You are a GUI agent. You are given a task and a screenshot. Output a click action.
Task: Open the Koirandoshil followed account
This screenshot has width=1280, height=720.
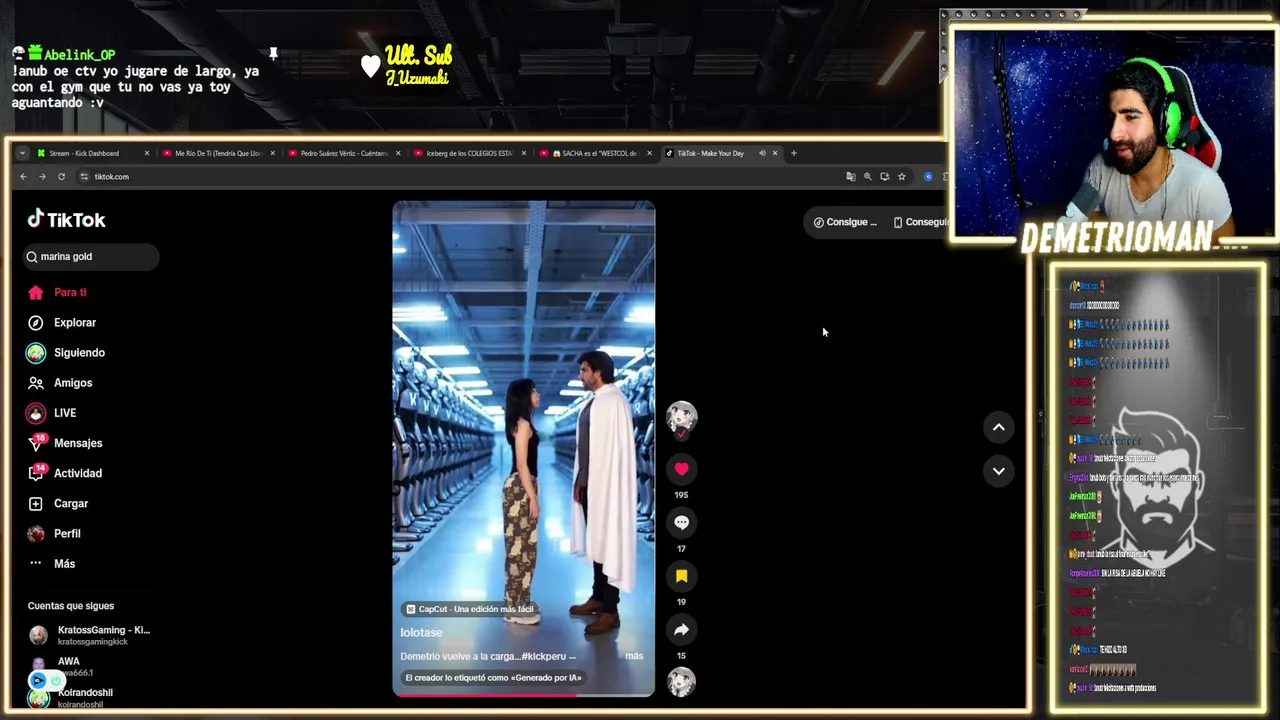tap(70, 697)
